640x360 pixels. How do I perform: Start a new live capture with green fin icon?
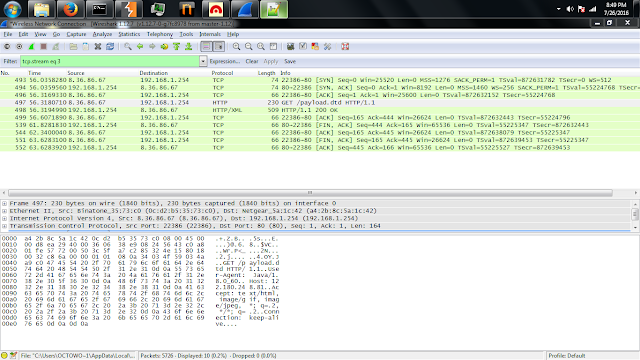click(x=31, y=47)
